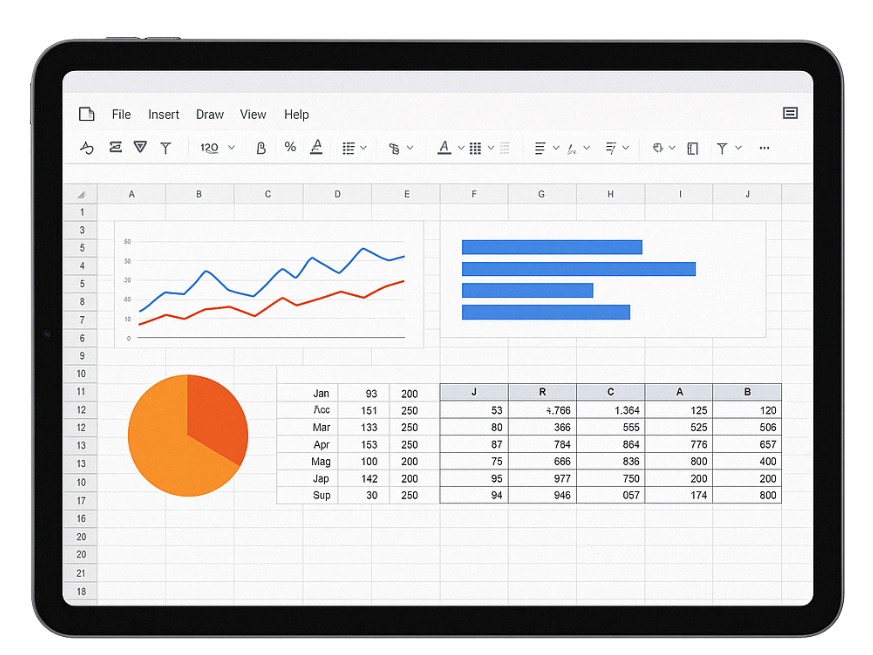Click the document icon left of File

[87, 114]
